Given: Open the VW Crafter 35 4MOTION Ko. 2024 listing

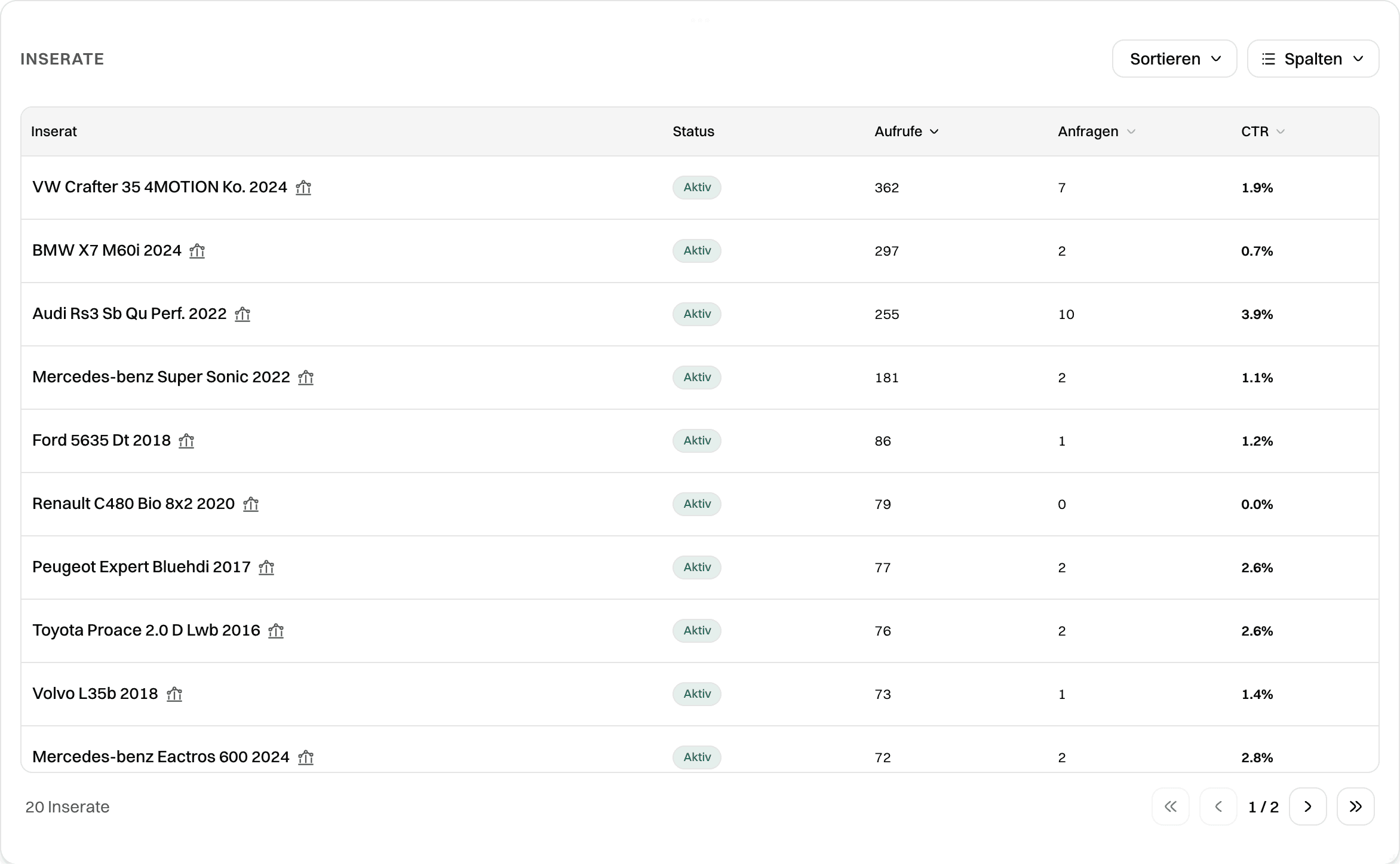Looking at the screenshot, I should [x=159, y=187].
